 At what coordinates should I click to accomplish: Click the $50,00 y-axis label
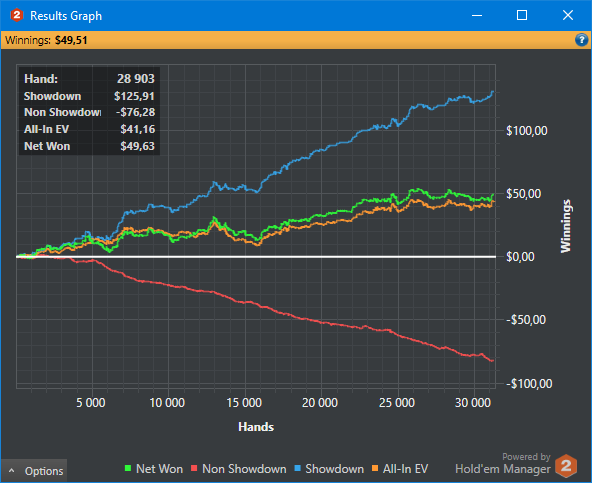[524, 194]
